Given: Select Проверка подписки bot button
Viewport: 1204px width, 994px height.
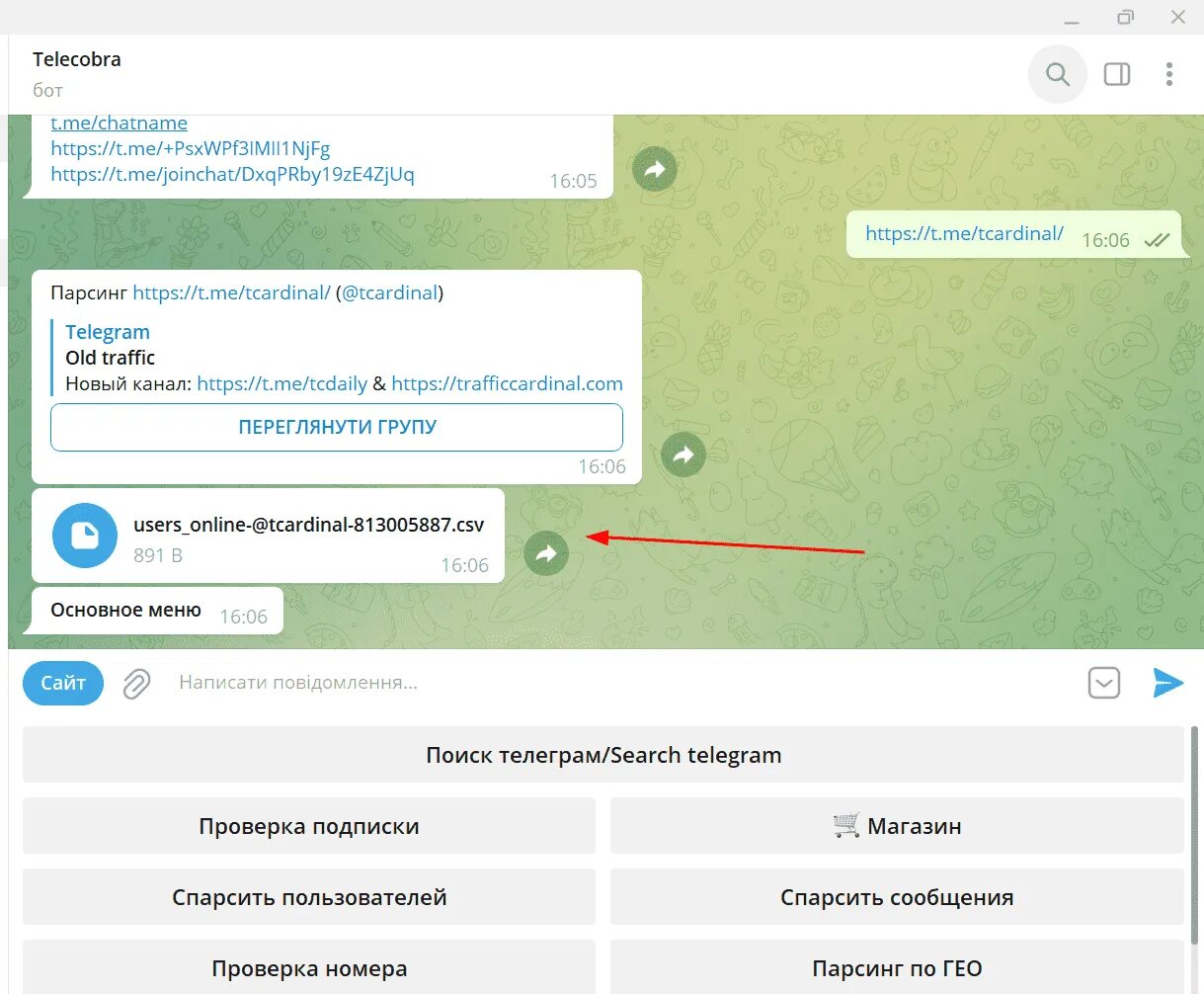Looking at the screenshot, I should 309,826.
